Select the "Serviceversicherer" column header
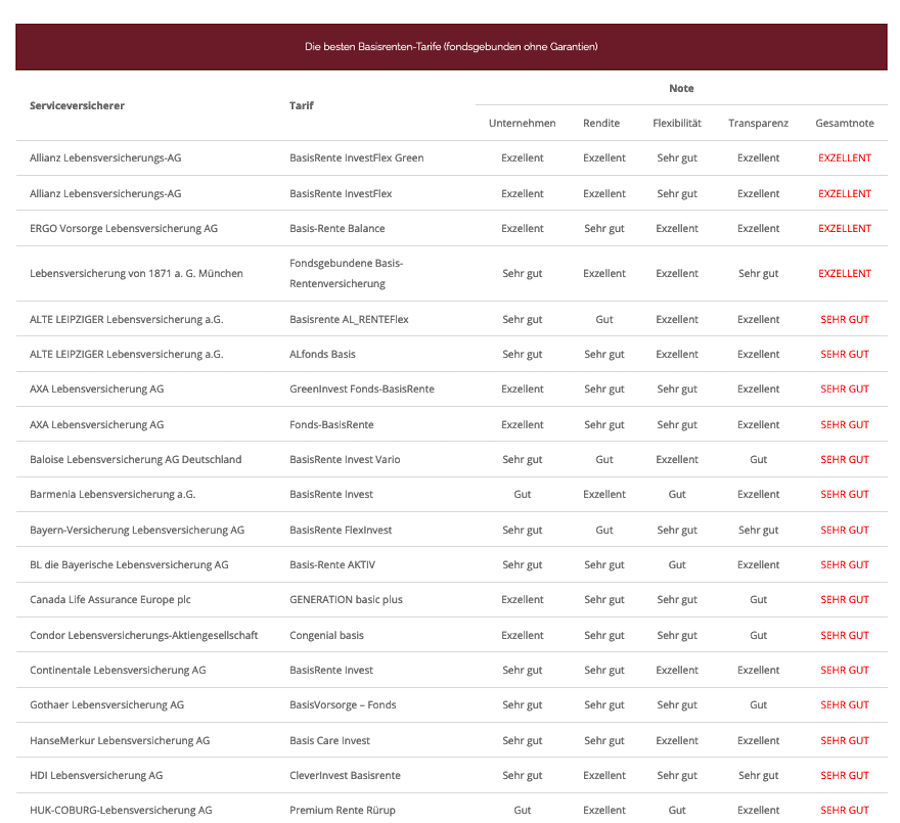 (77, 106)
